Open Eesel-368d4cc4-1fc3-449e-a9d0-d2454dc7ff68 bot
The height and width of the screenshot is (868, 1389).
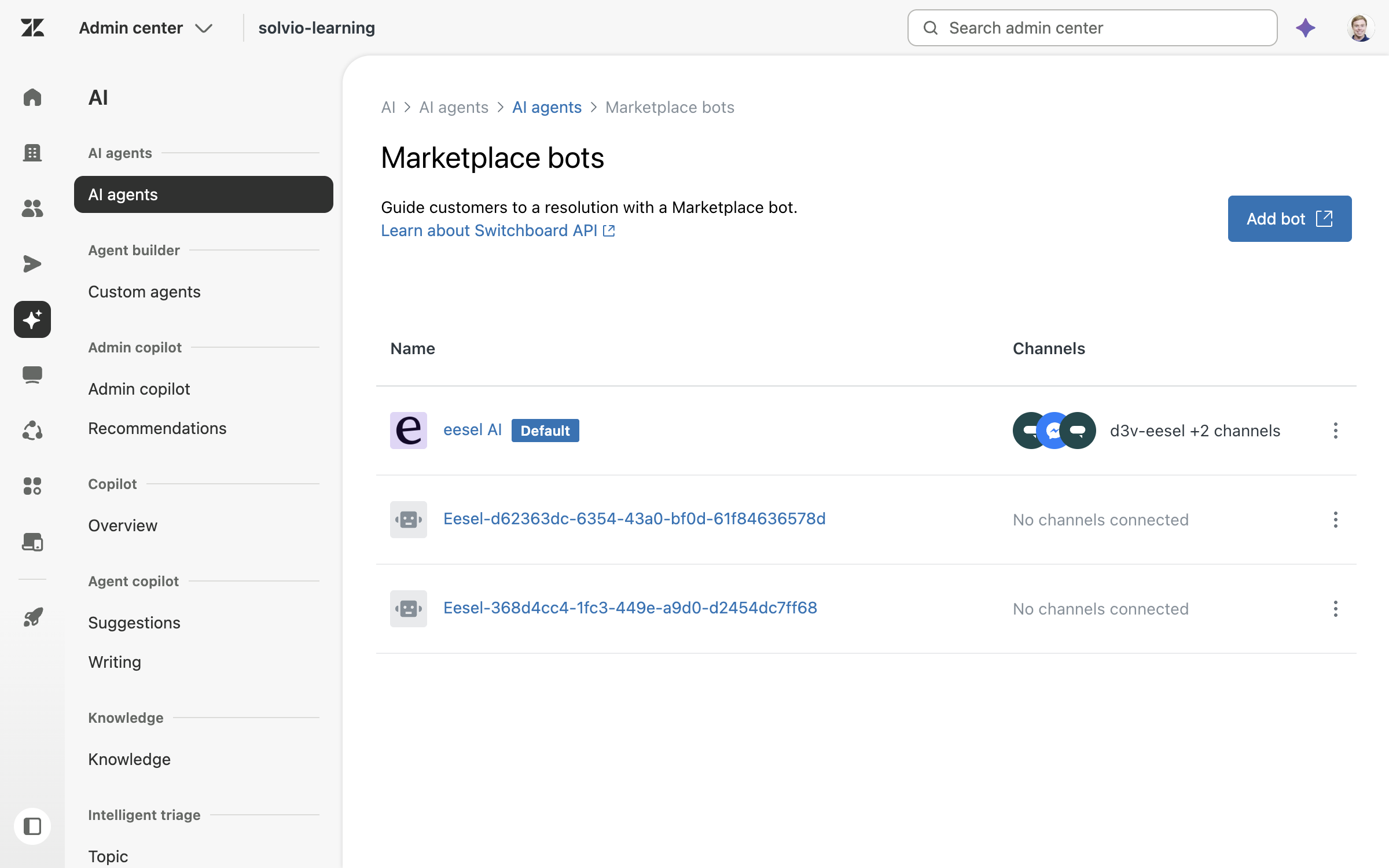630,608
